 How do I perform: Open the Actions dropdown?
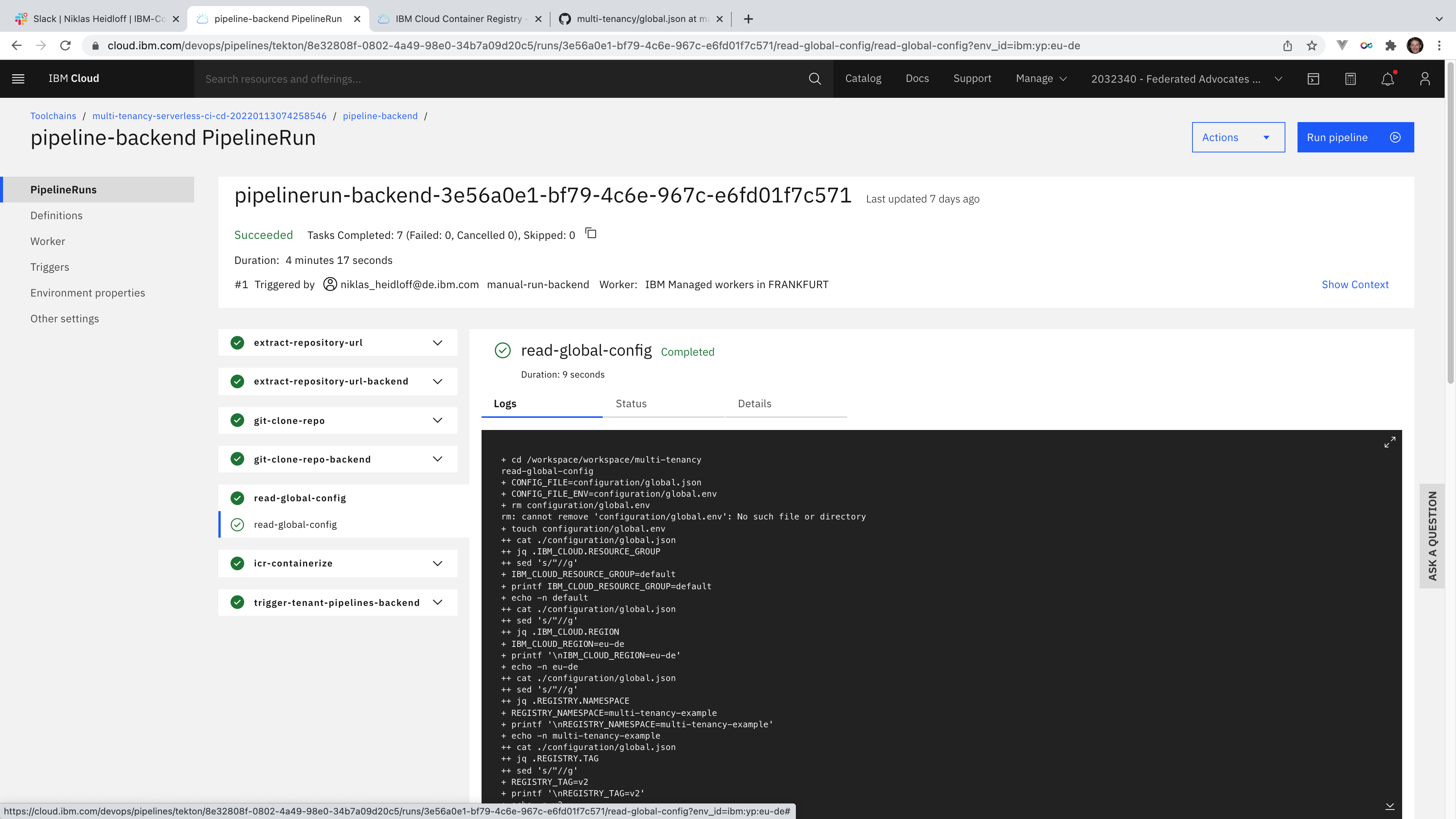[1238, 137]
